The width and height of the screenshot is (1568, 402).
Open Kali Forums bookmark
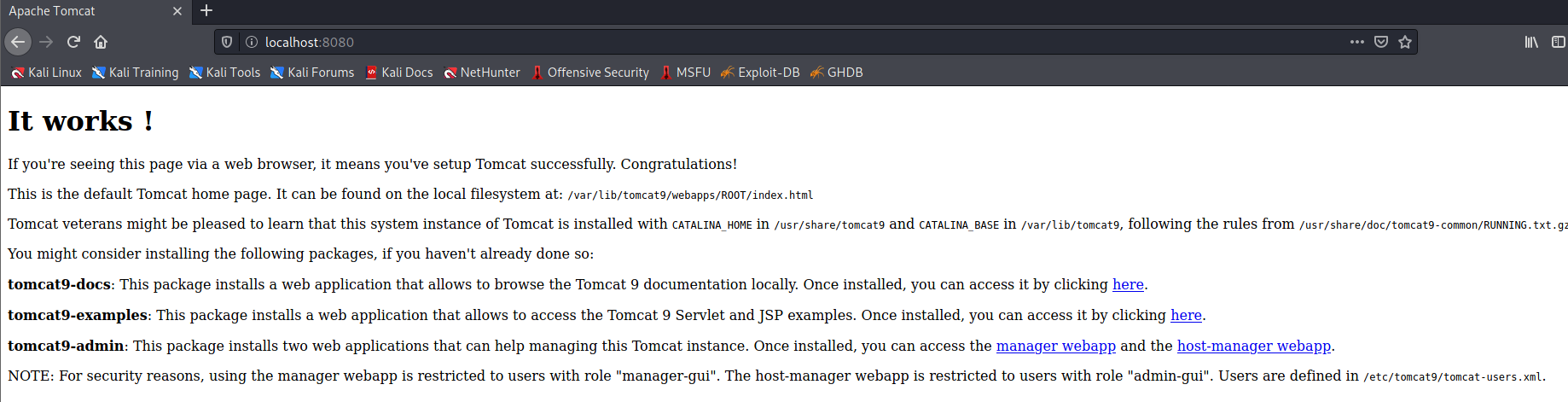coord(312,73)
